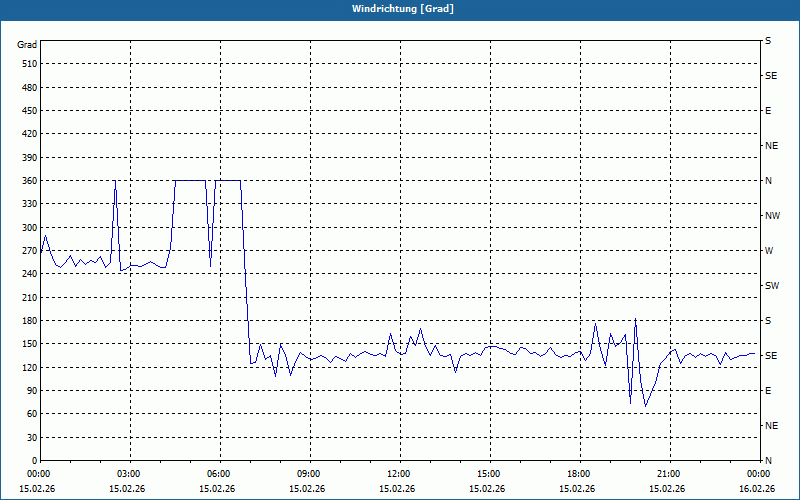Select the 60 degree axis label
Viewport: 800px width, 500px height.
[x=31, y=414]
